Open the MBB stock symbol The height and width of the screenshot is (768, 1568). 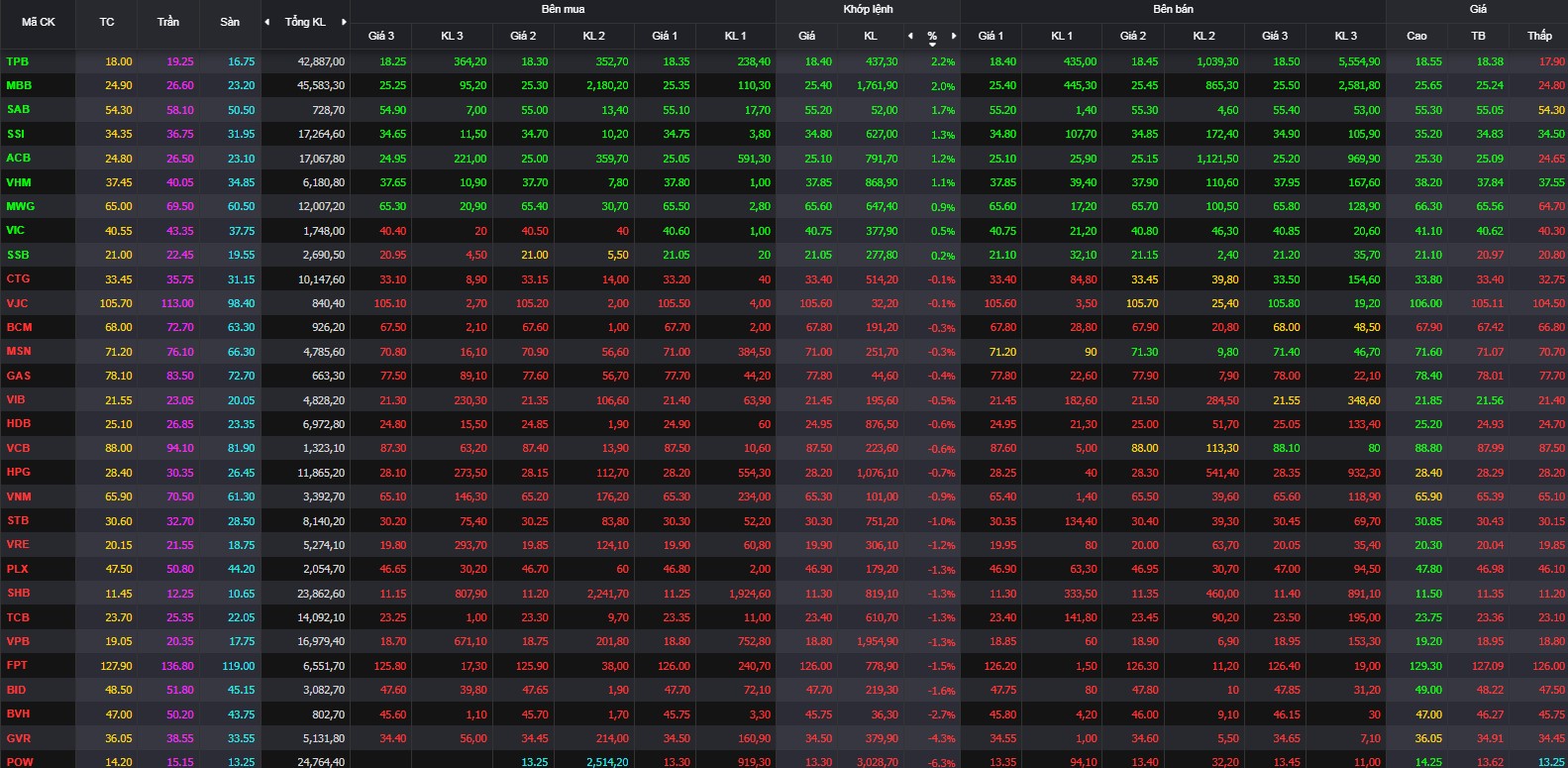(19, 85)
